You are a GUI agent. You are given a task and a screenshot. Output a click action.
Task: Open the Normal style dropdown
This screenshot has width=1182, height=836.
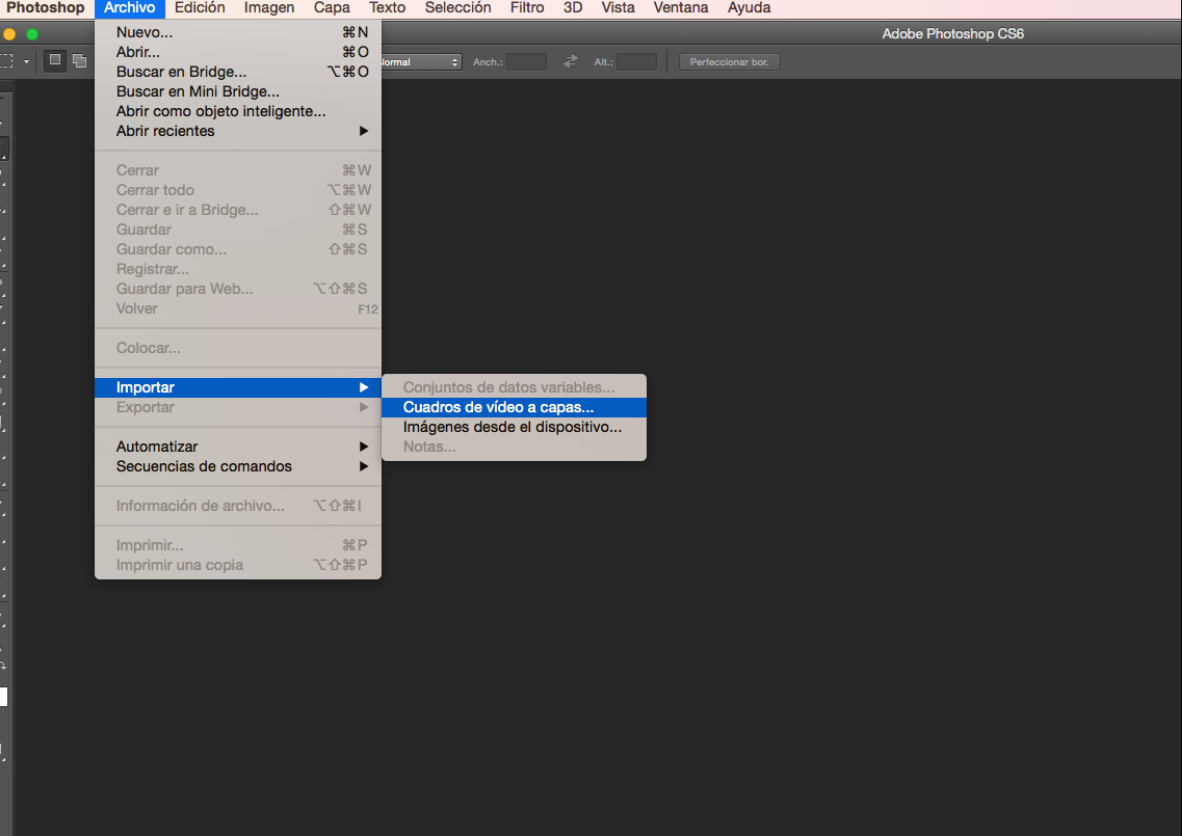[x=420, y=62]
